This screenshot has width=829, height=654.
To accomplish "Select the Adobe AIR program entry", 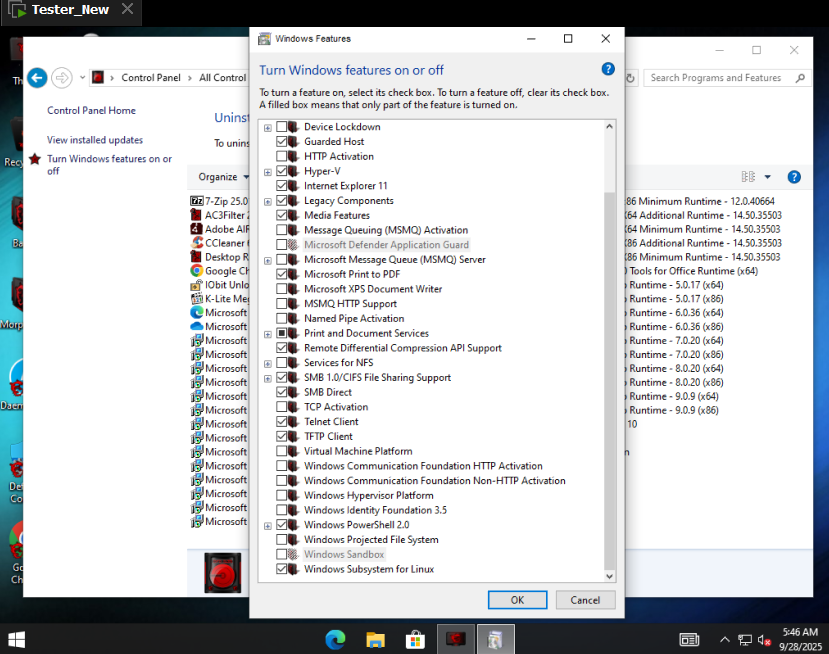I will click(219, 229).
